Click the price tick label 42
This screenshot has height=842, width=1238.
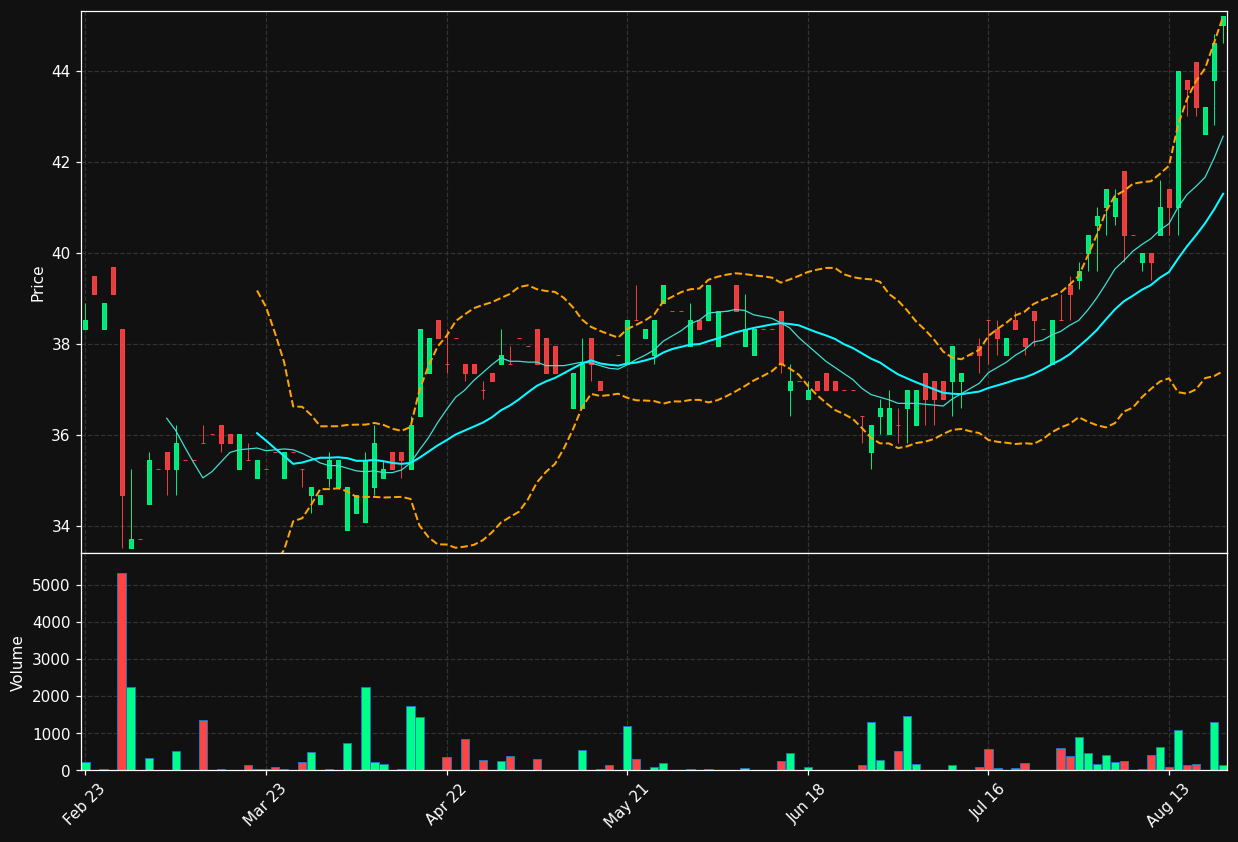pos(61,162)
